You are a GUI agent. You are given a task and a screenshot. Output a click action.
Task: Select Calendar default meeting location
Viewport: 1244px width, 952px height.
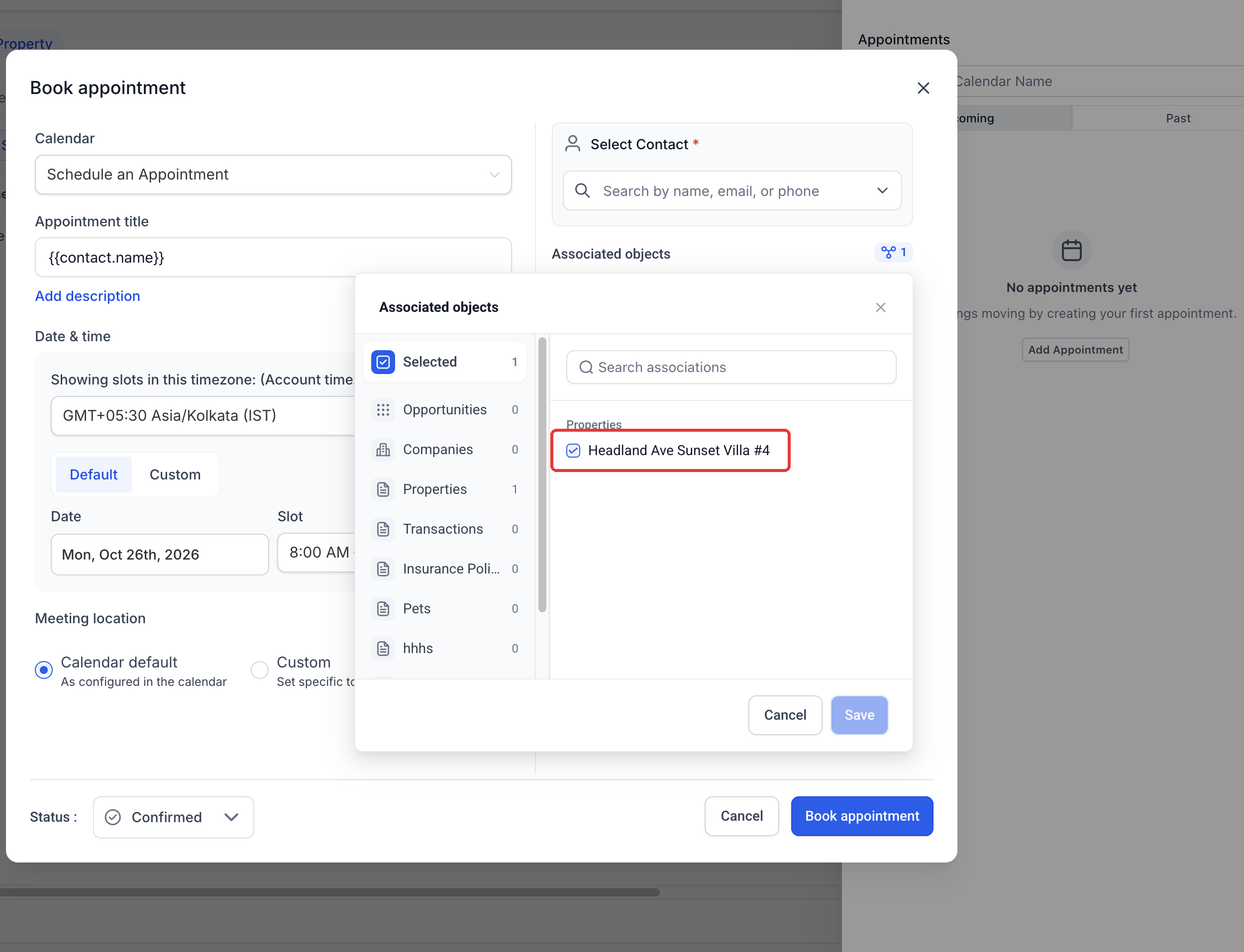click(44, 670)
